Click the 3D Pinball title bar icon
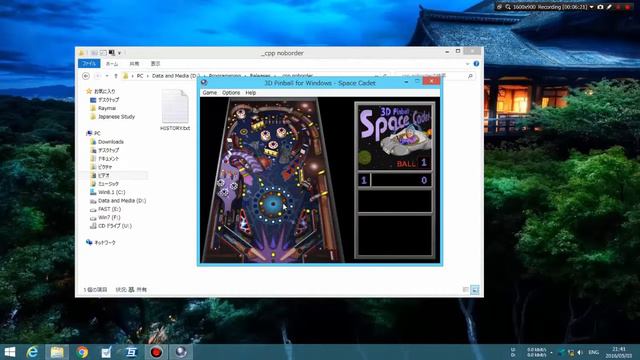 (x=204, y=82)
